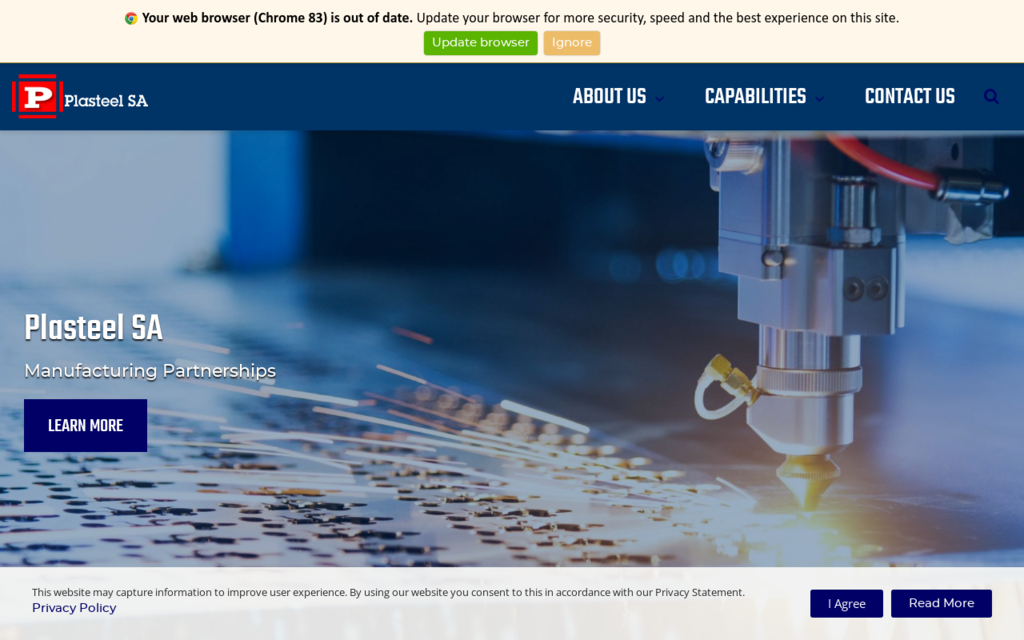Viewport: 1024px width, 640px height.
Task: Open the Capabilities menu item
Action: pyautogui.click(x=755, y=97)
